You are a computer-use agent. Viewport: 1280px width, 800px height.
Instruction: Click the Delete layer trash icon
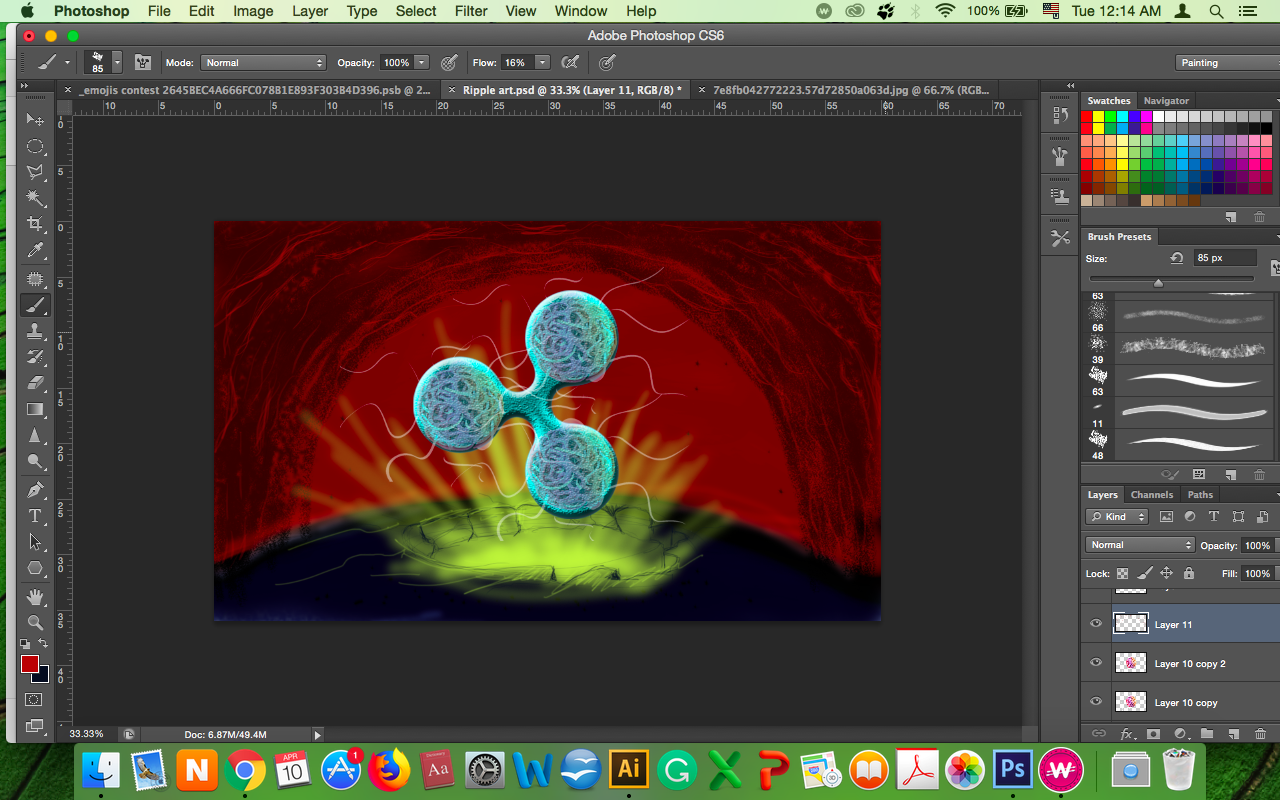point(1259,733)
